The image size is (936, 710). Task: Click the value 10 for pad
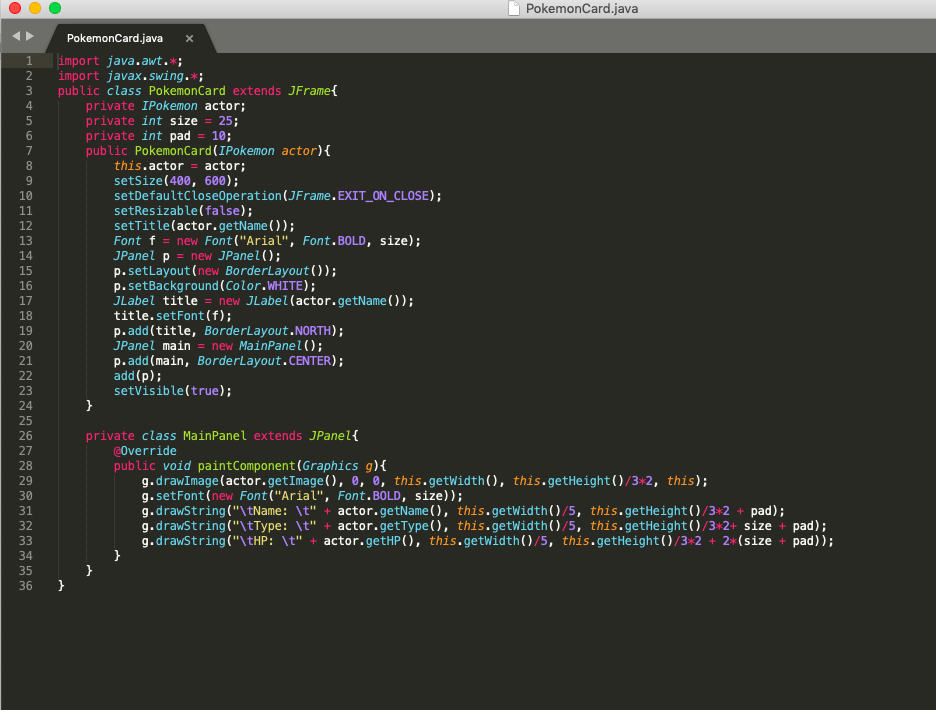pyautogui.click(x=218, y=136)
